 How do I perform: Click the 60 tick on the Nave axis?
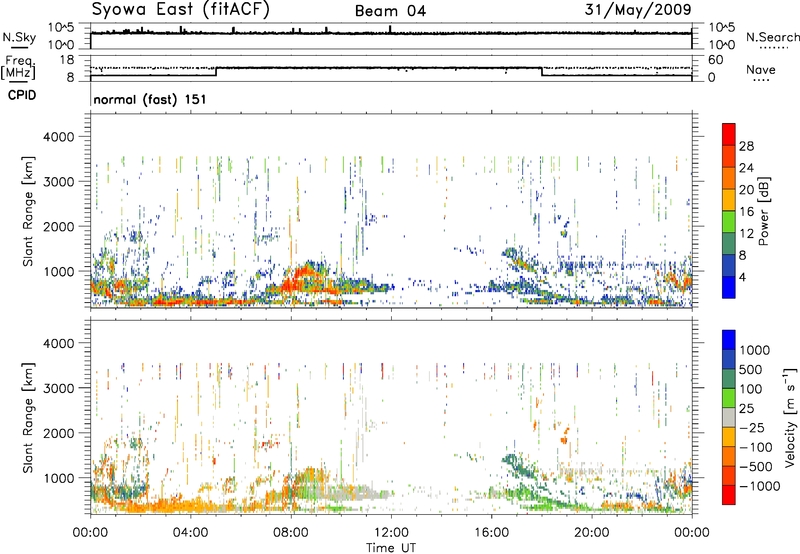(715, 60)
